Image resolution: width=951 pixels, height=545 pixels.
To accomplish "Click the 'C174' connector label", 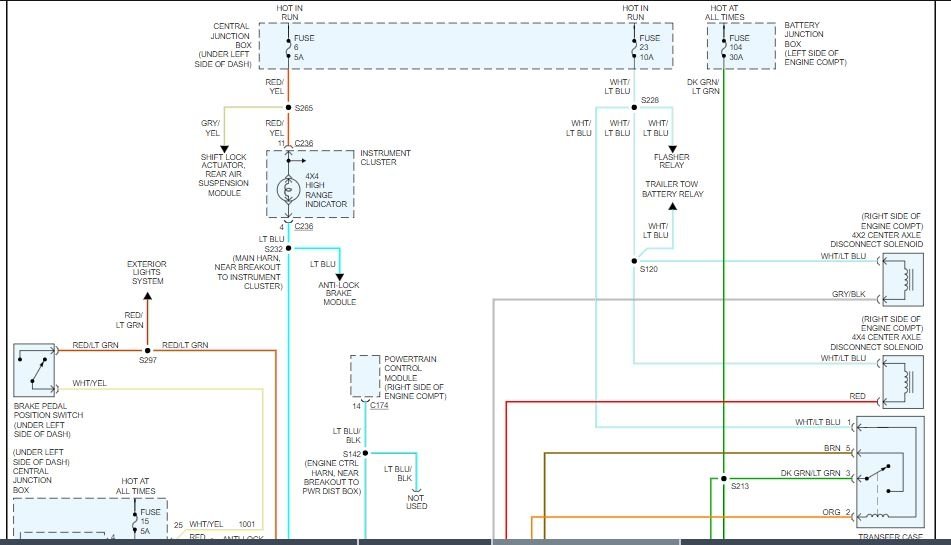I will tap(379, 406).
